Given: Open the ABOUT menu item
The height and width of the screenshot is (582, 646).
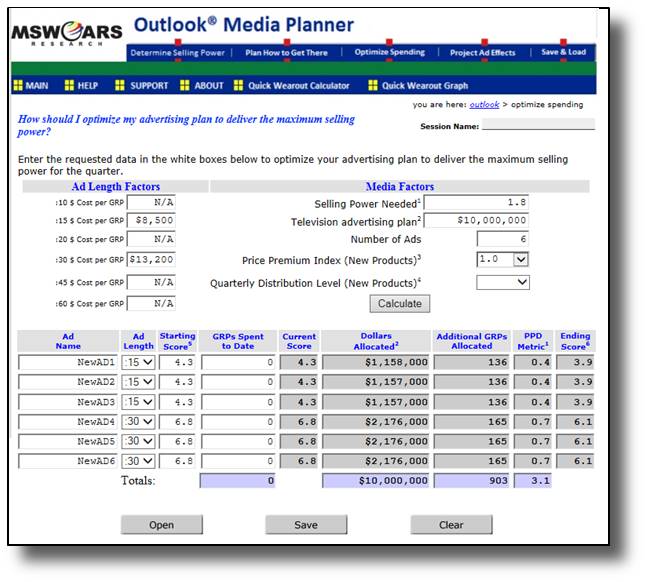Looking at the screenshot, I should click(x=209, y=86).
